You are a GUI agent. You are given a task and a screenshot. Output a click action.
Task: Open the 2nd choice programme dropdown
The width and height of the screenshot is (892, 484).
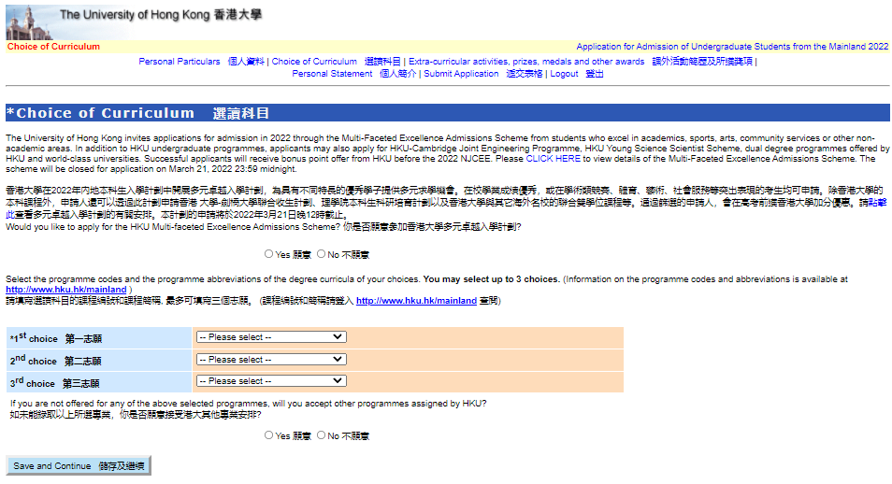coord(271,359)
